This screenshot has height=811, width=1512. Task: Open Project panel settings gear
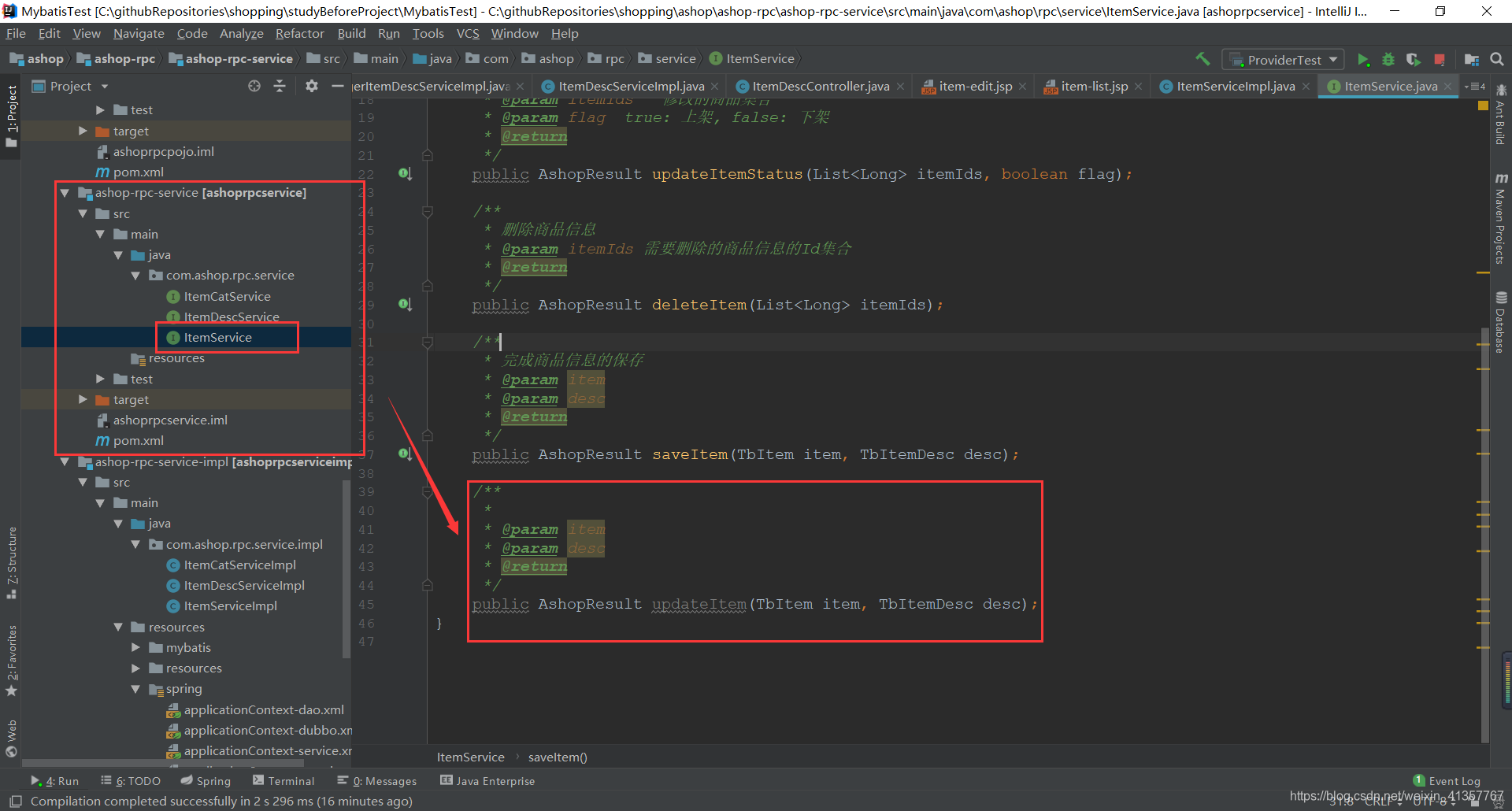312,86
